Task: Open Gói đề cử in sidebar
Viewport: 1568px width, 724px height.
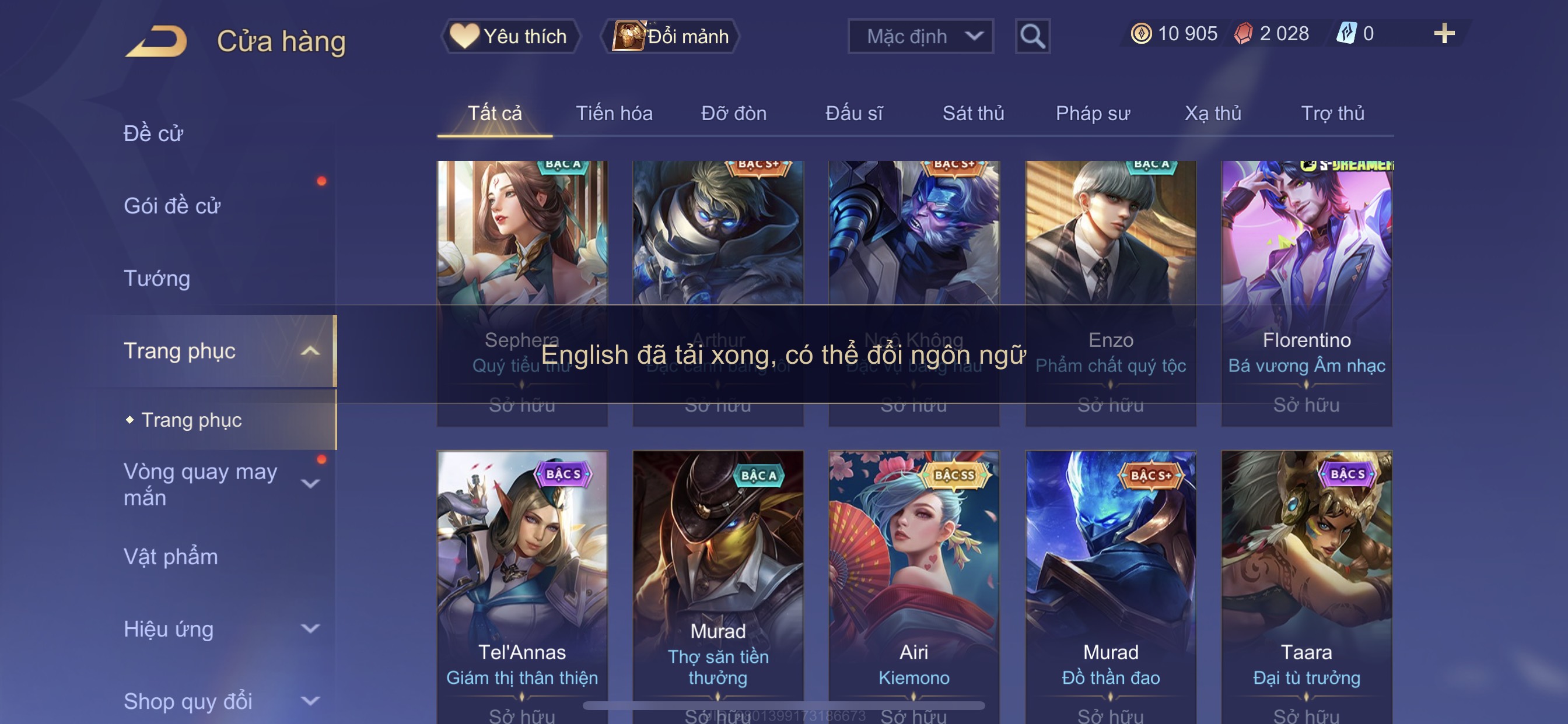Action: 171,206
